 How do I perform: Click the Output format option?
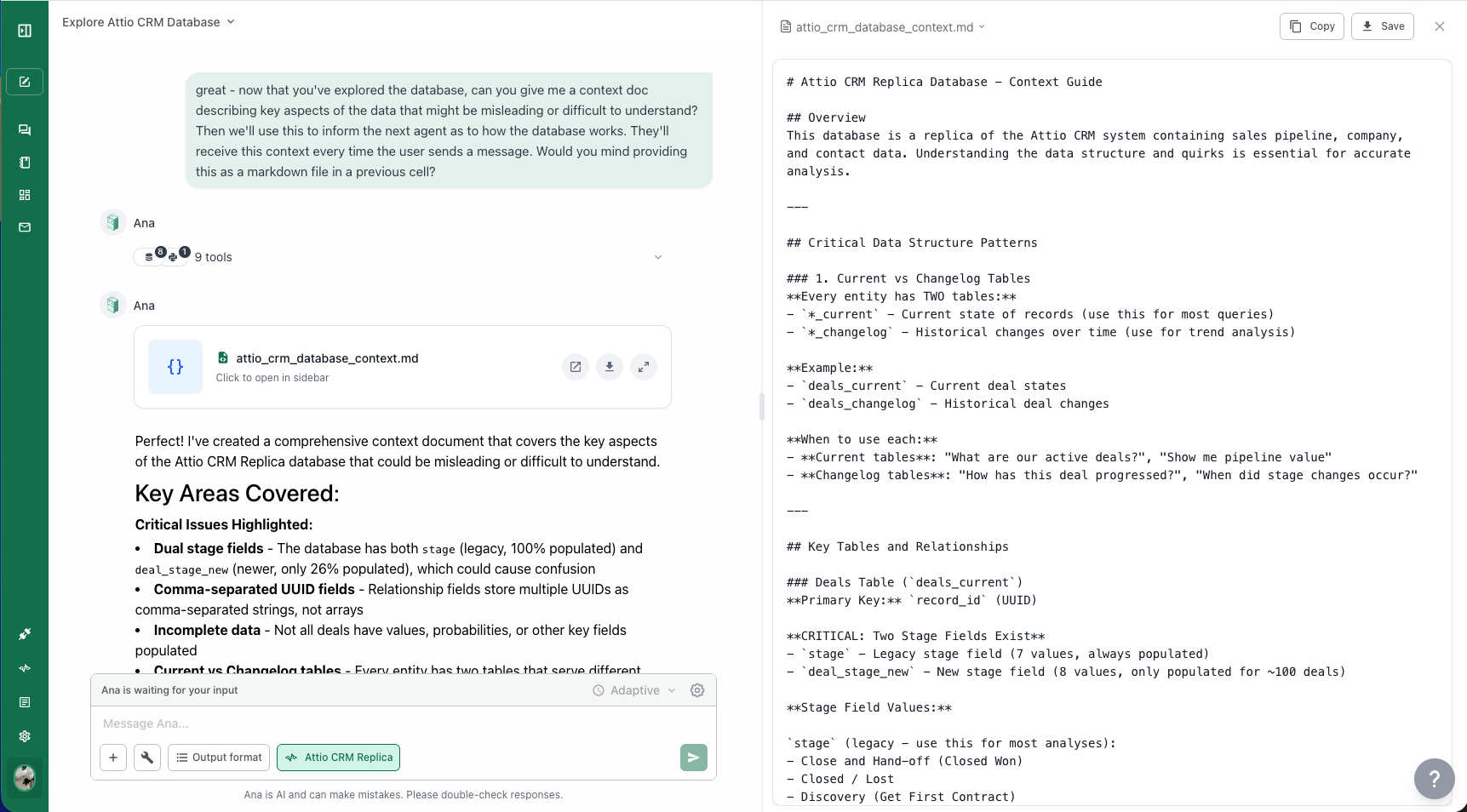218,758
